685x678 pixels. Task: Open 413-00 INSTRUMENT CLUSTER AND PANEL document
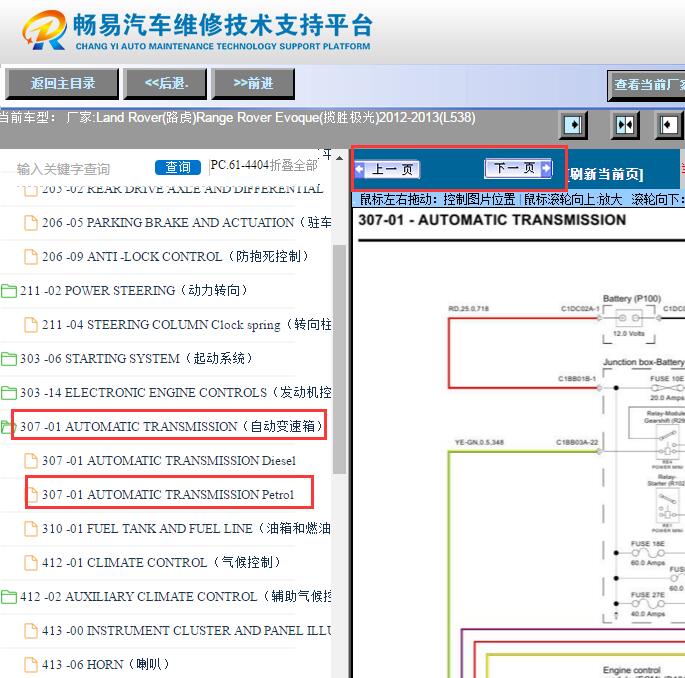[187, 631]
